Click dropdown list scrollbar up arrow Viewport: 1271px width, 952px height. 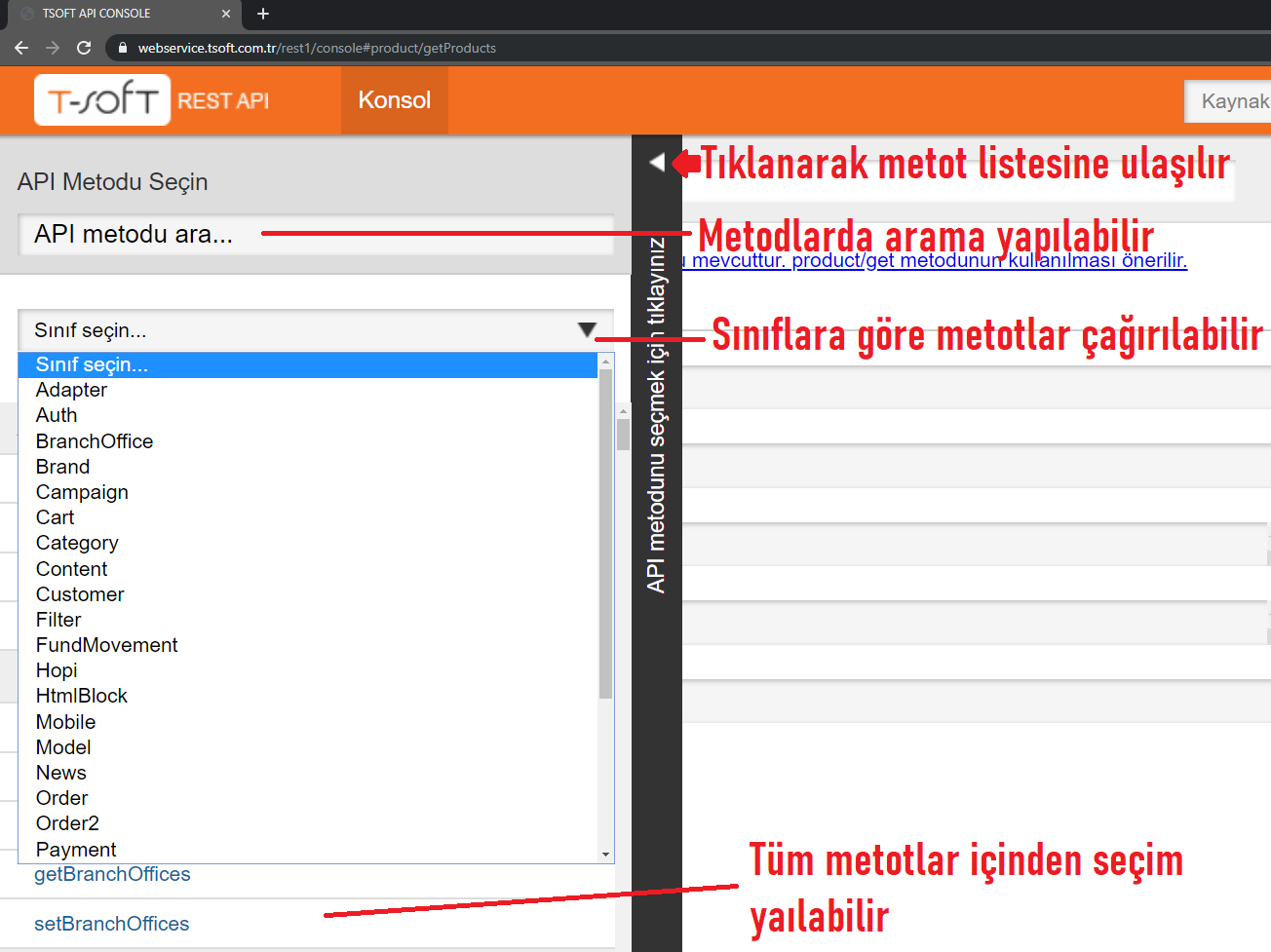click(606, 362)
